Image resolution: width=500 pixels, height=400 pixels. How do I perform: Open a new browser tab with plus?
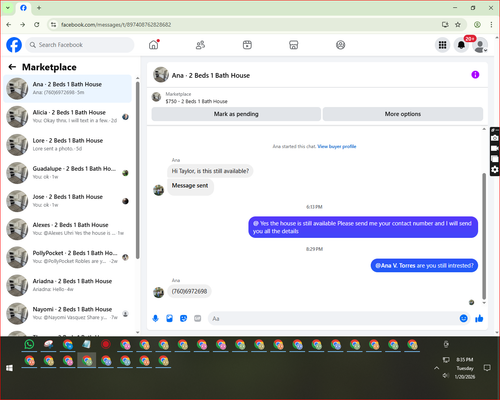39,8
